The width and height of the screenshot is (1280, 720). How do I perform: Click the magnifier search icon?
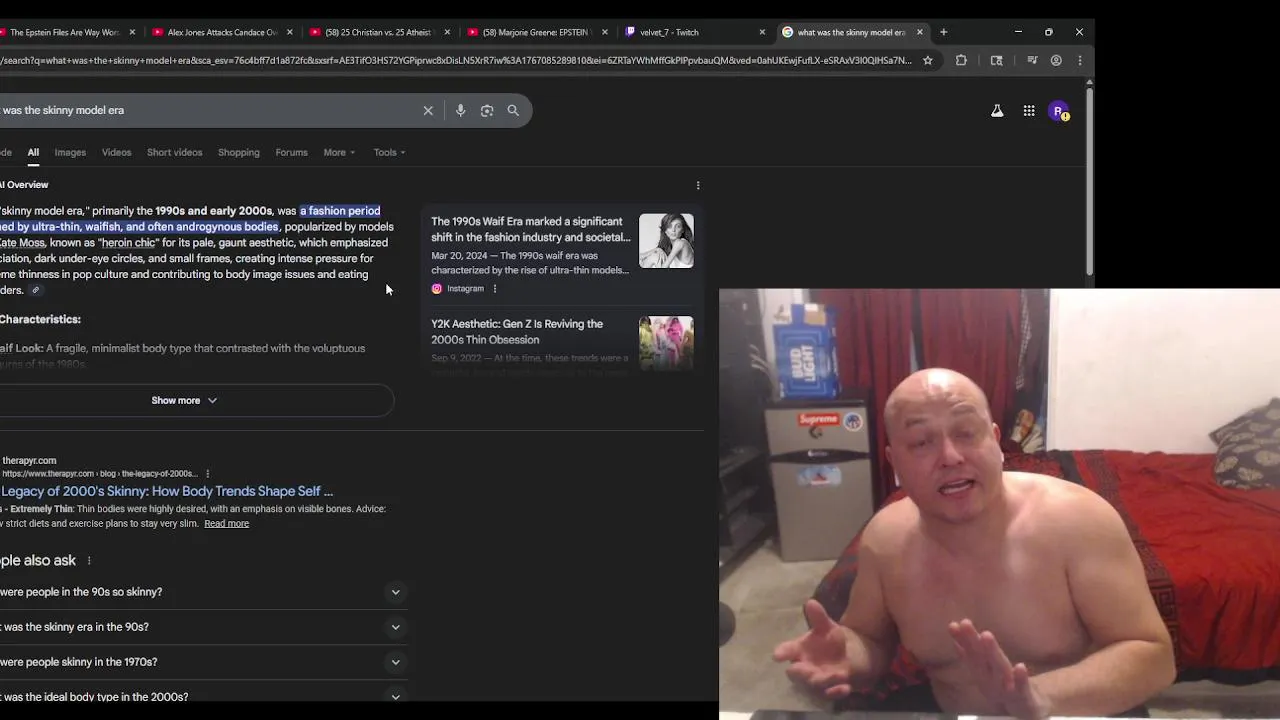tap(513, 111)
